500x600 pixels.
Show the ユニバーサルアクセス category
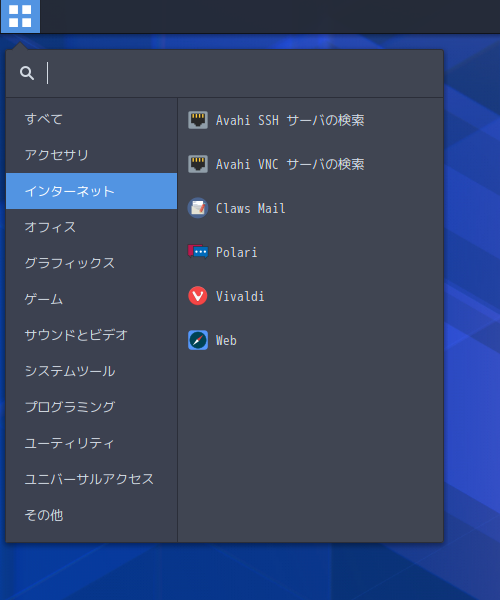91,479
